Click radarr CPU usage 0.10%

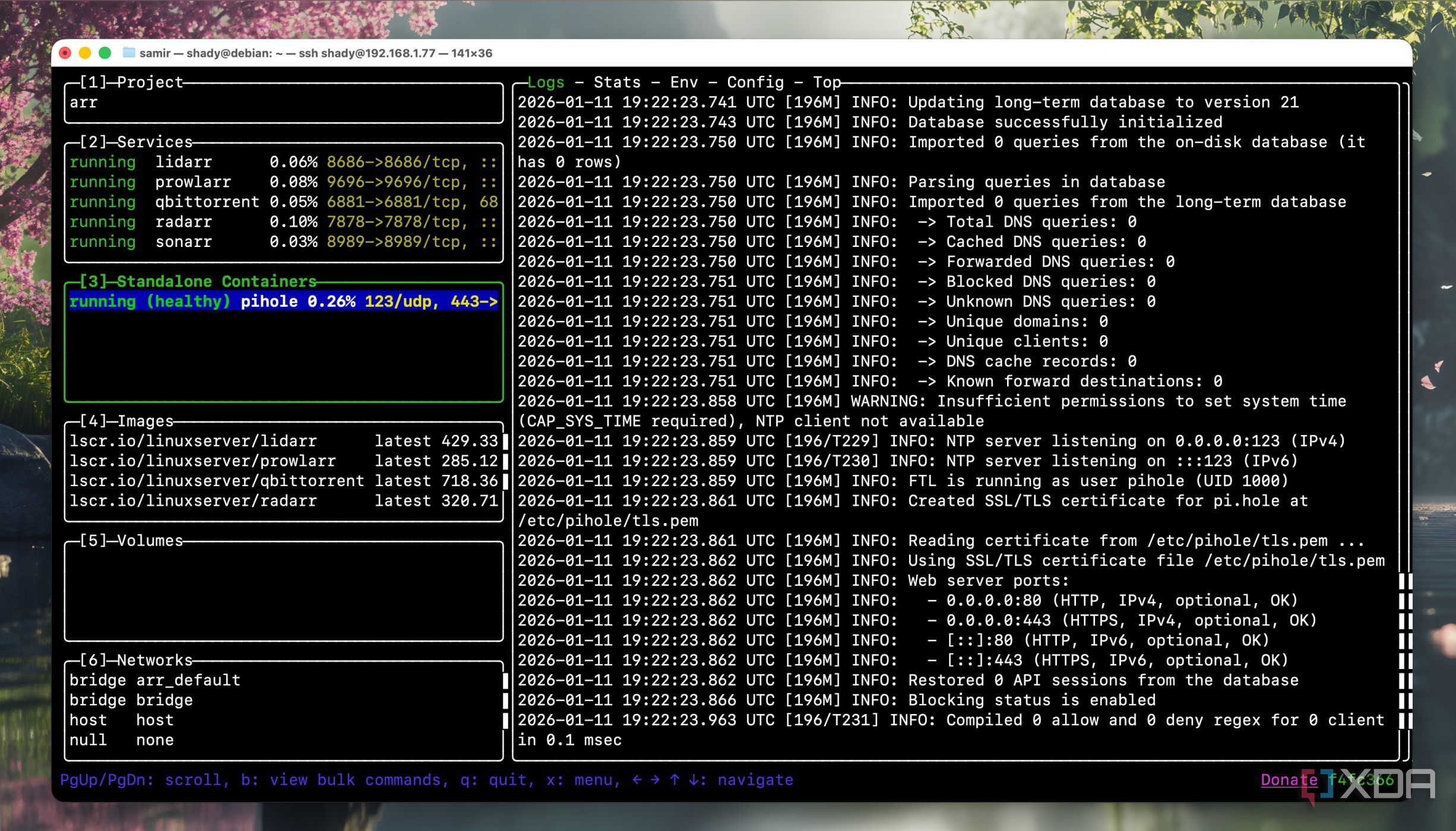pyautogui.click(x=293, y=221)
